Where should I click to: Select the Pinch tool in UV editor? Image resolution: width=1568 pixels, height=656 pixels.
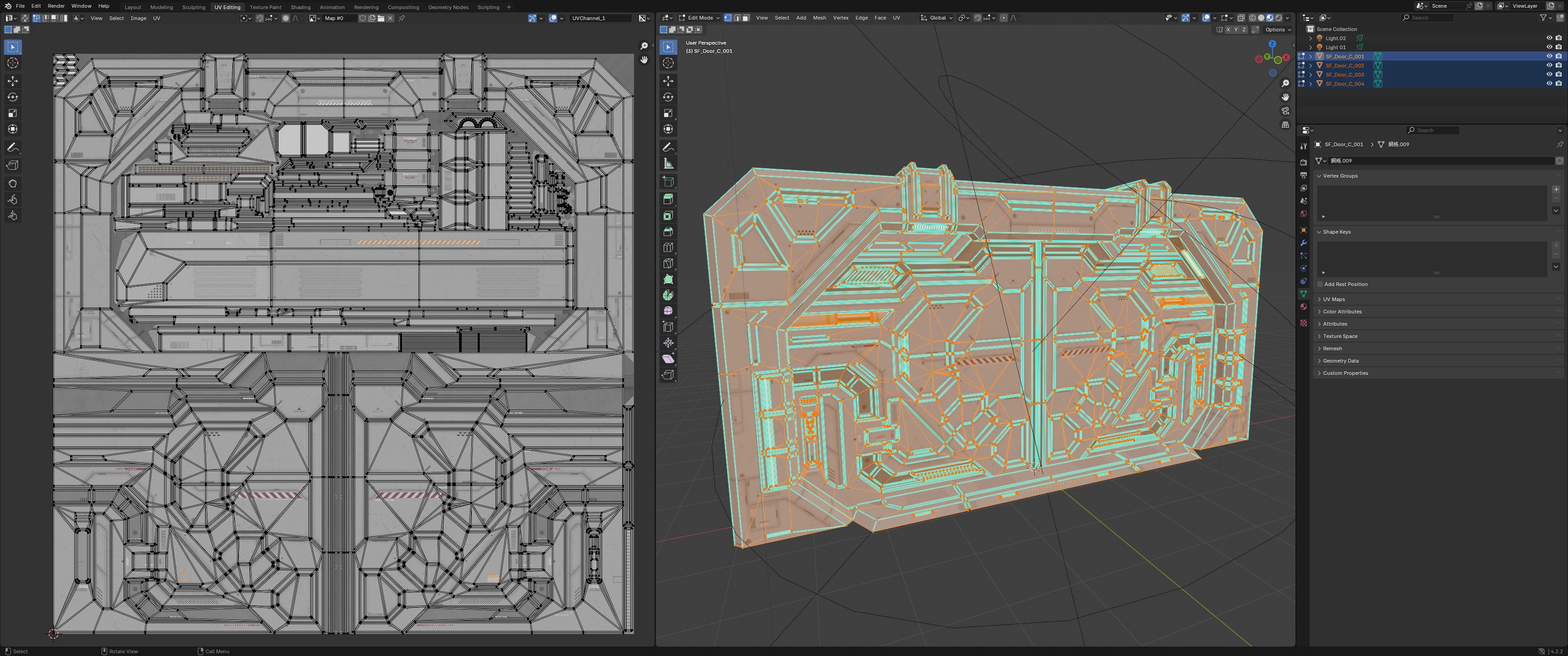coord(13,215)
